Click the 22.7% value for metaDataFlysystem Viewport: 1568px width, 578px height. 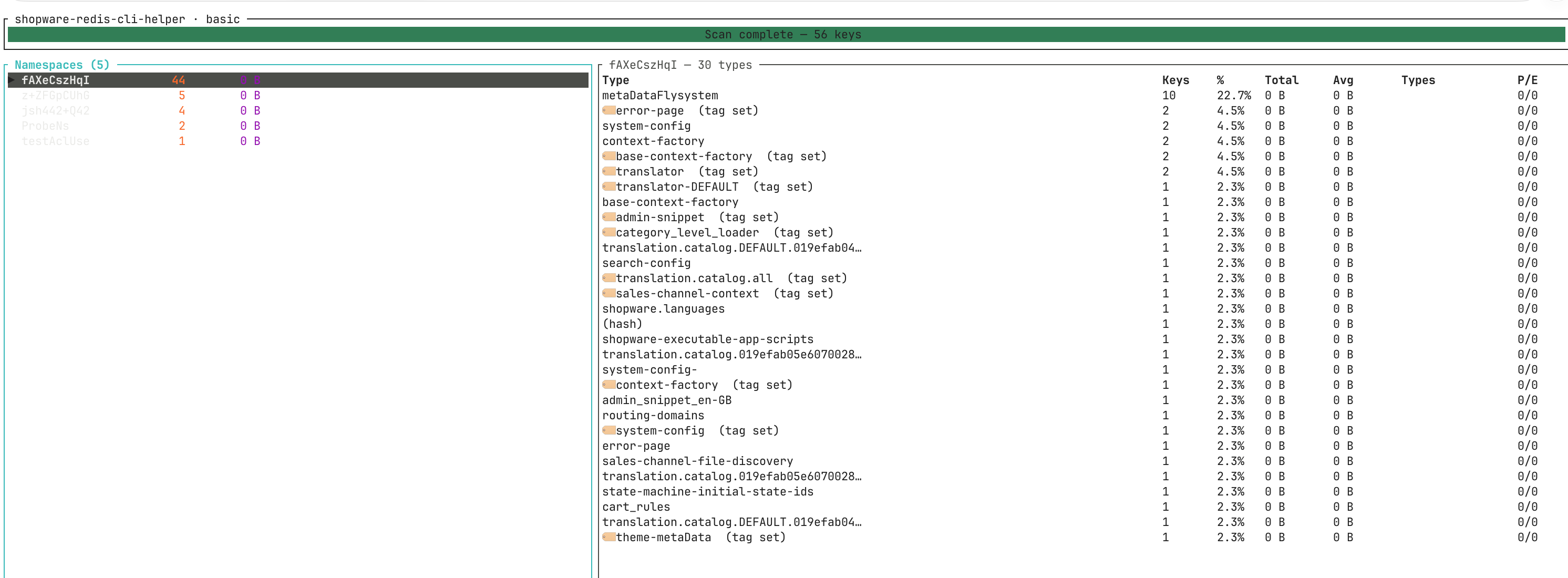coord(1234,96)
